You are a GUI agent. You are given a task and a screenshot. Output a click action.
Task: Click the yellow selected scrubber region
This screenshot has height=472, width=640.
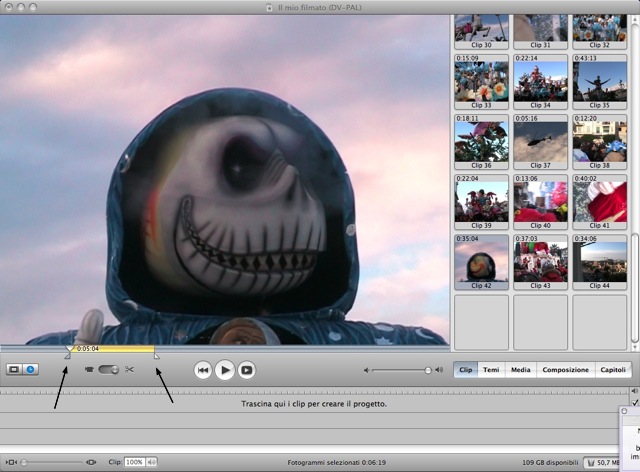tap(113, 349)
